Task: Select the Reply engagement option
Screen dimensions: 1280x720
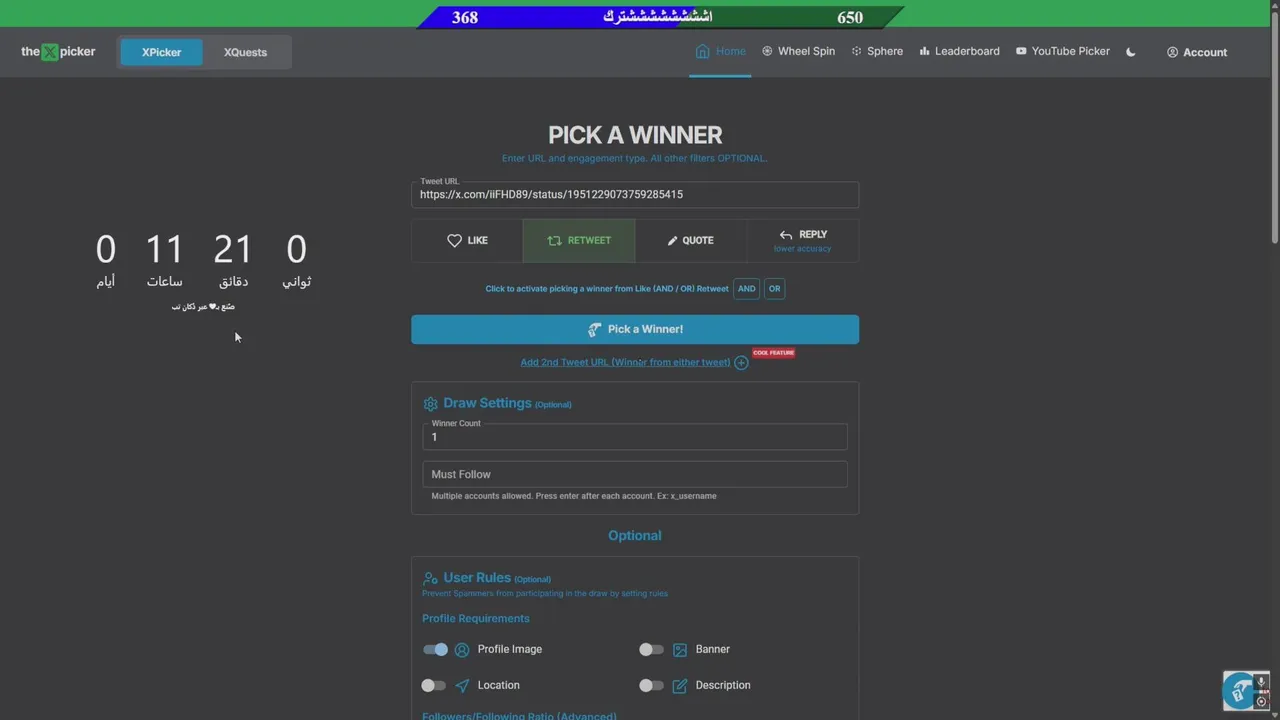Action: click(x=803, y=240)
